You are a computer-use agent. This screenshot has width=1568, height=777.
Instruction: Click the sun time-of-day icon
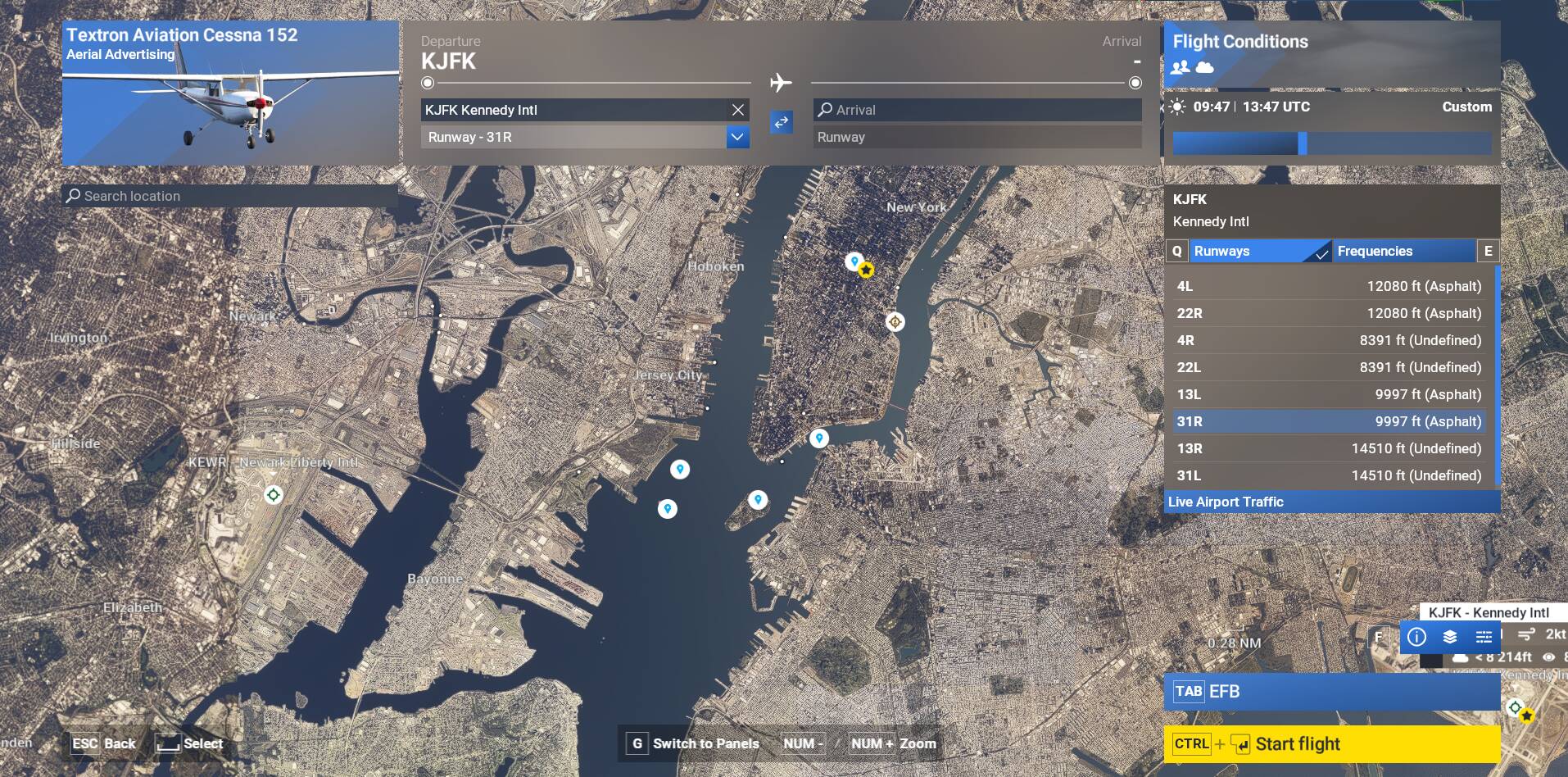point(1177,107)
